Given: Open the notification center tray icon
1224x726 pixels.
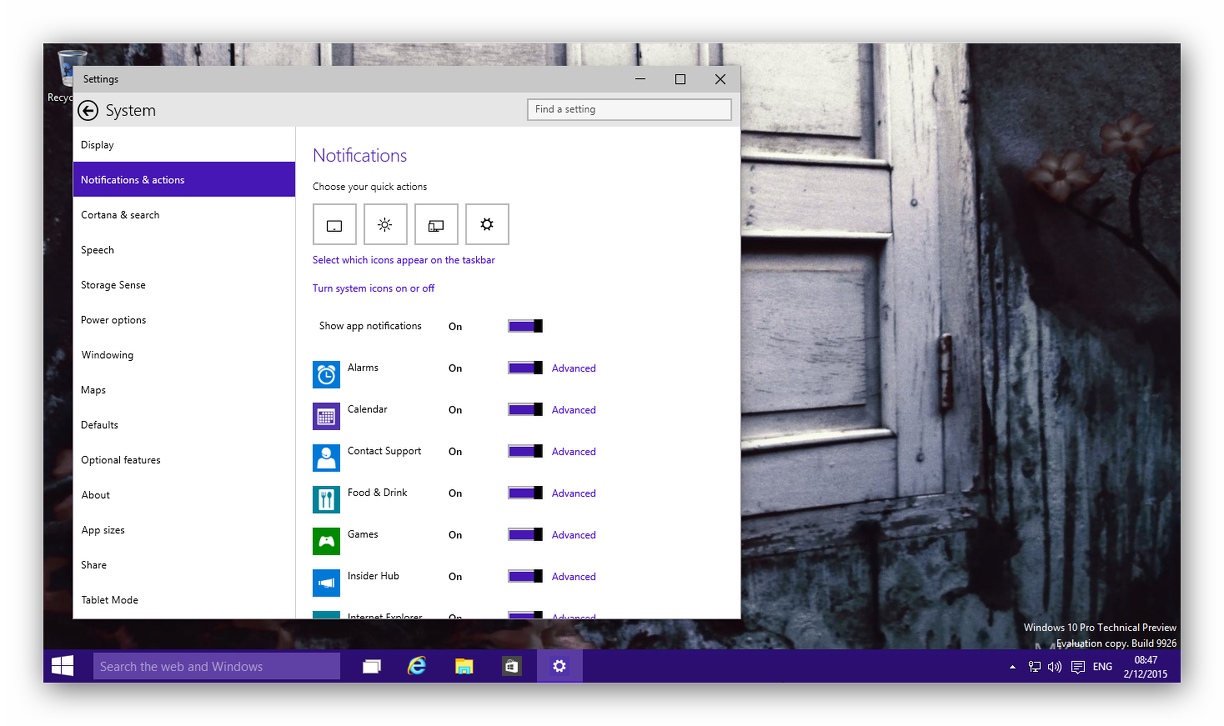Looking at the screenshot, I should [x=1077, y=667].
